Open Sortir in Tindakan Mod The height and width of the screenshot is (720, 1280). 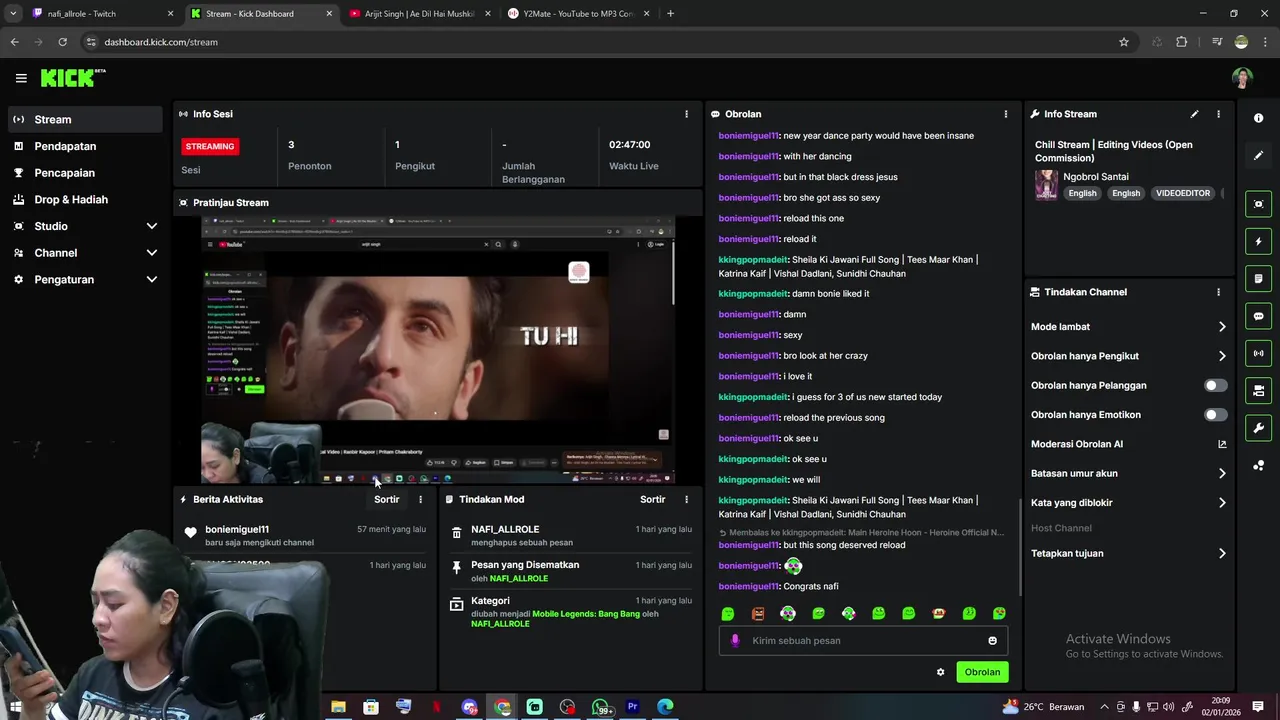click(x=653, y=499)
